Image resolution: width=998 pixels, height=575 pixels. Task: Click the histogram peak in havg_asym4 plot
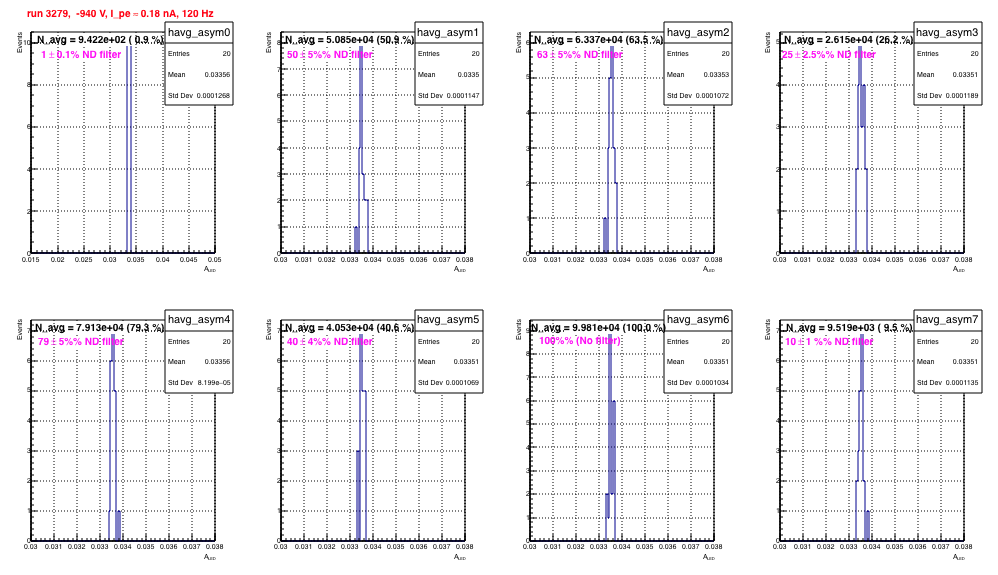[113, 348]
